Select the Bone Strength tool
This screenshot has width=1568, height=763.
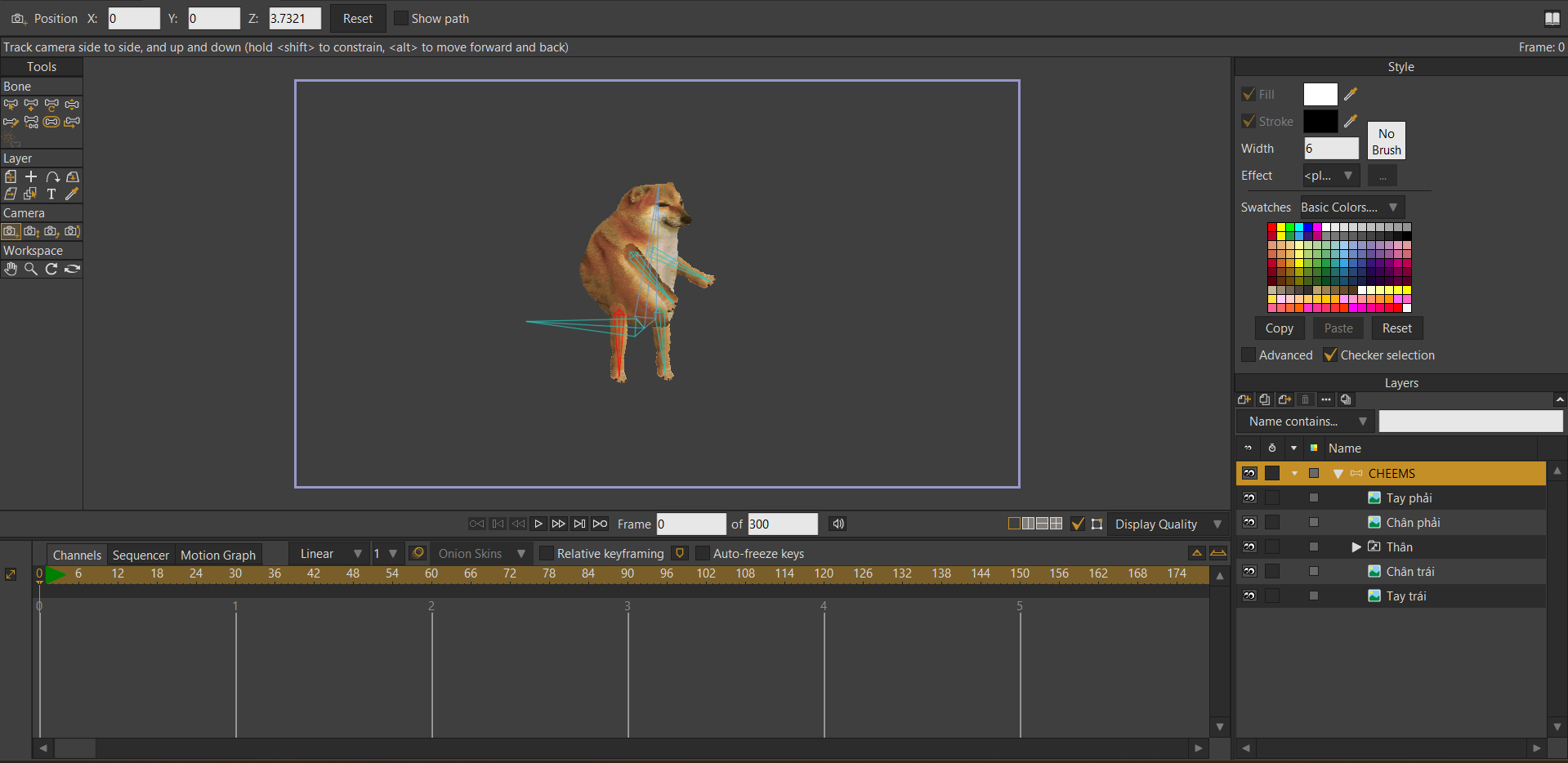[x=51, y=122]
